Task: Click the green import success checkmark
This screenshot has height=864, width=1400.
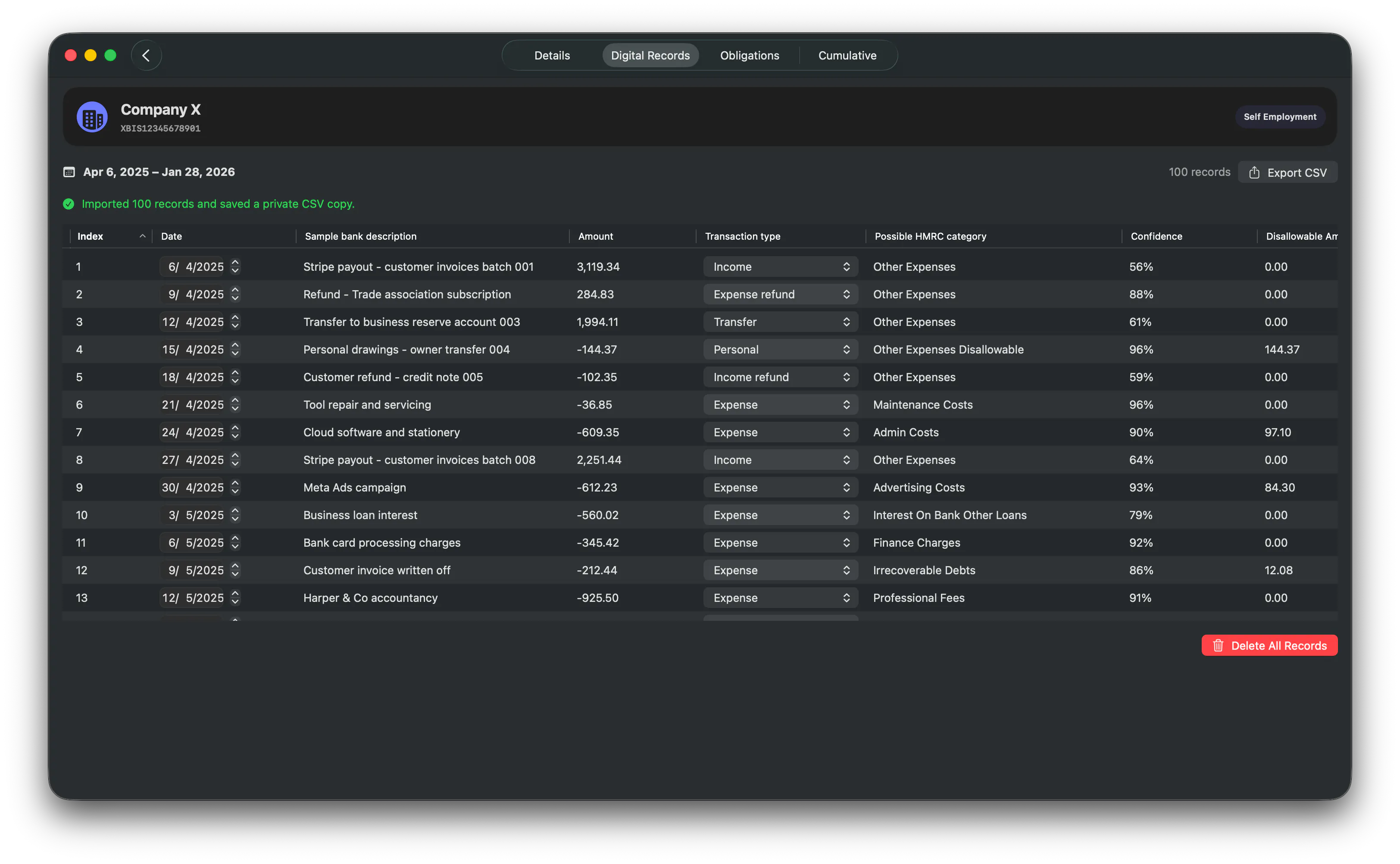Action: [69, 204]
